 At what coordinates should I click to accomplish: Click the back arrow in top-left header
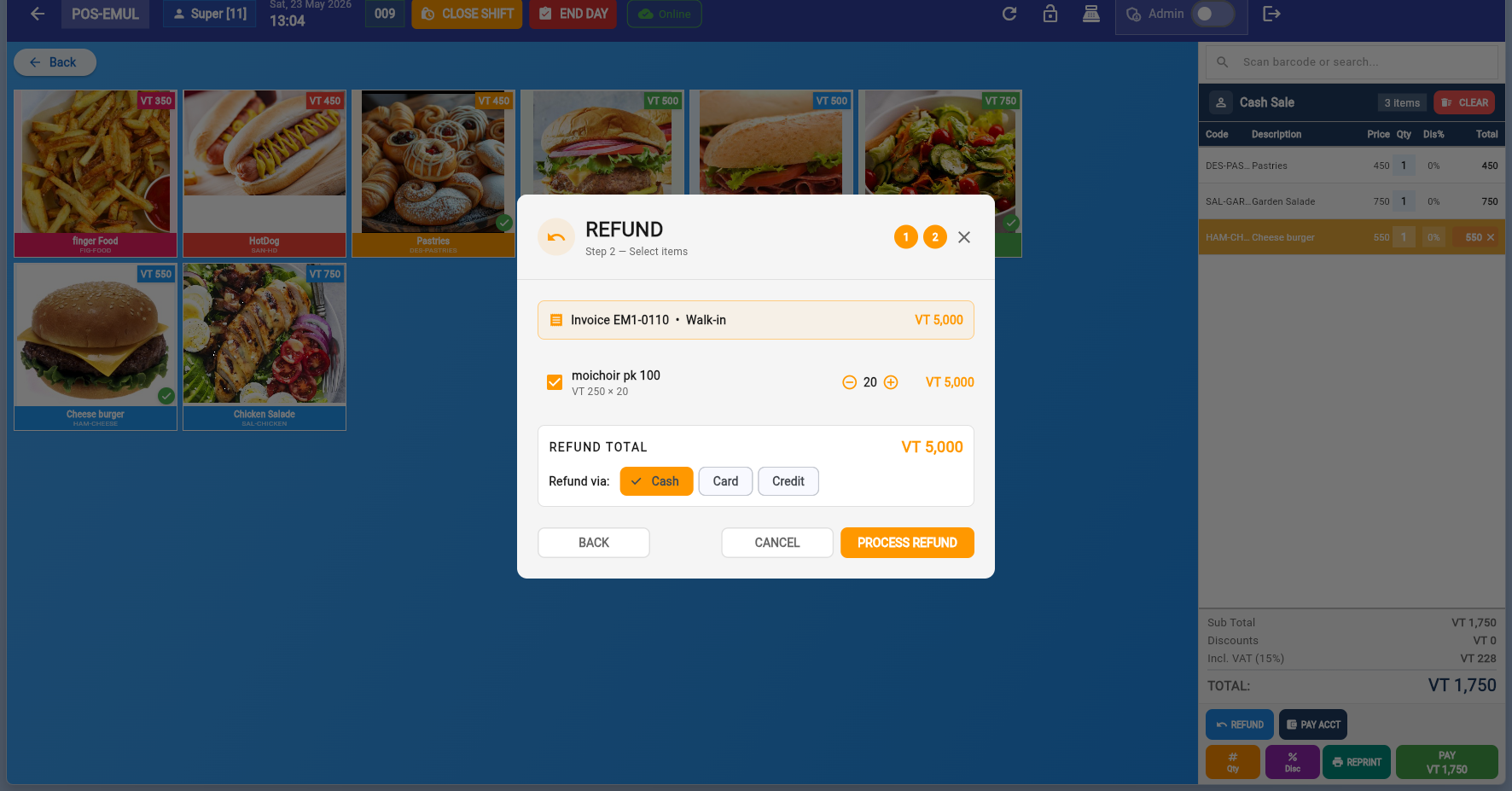pos(38,14)
